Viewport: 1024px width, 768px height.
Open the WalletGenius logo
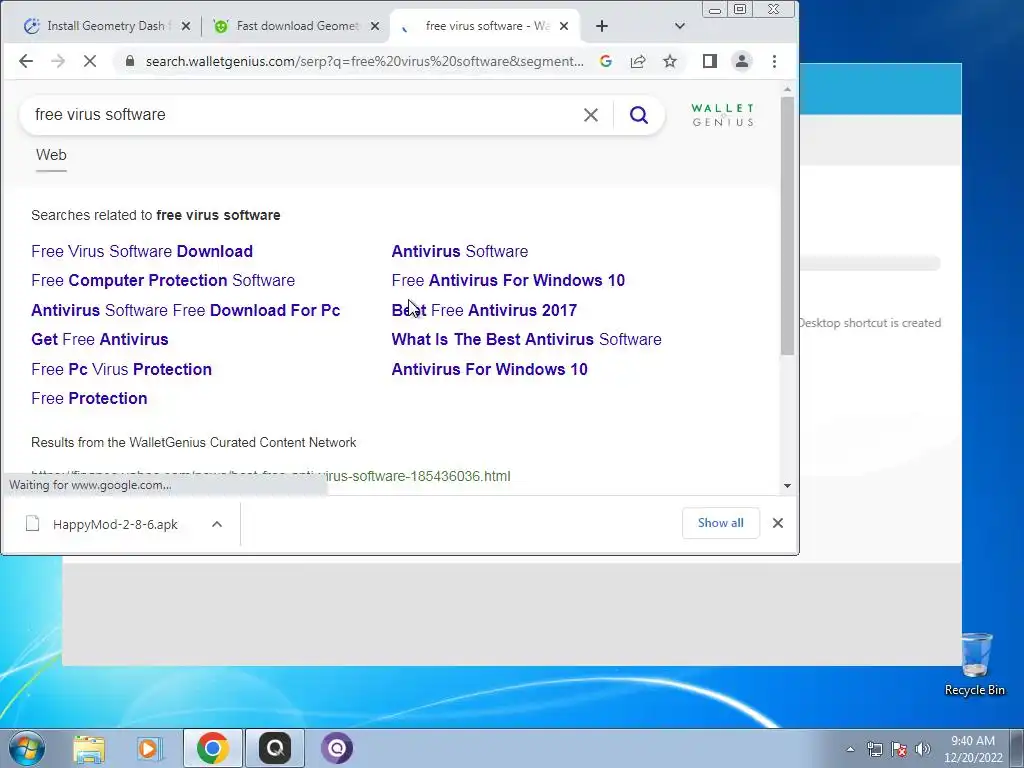pos(722,115)
